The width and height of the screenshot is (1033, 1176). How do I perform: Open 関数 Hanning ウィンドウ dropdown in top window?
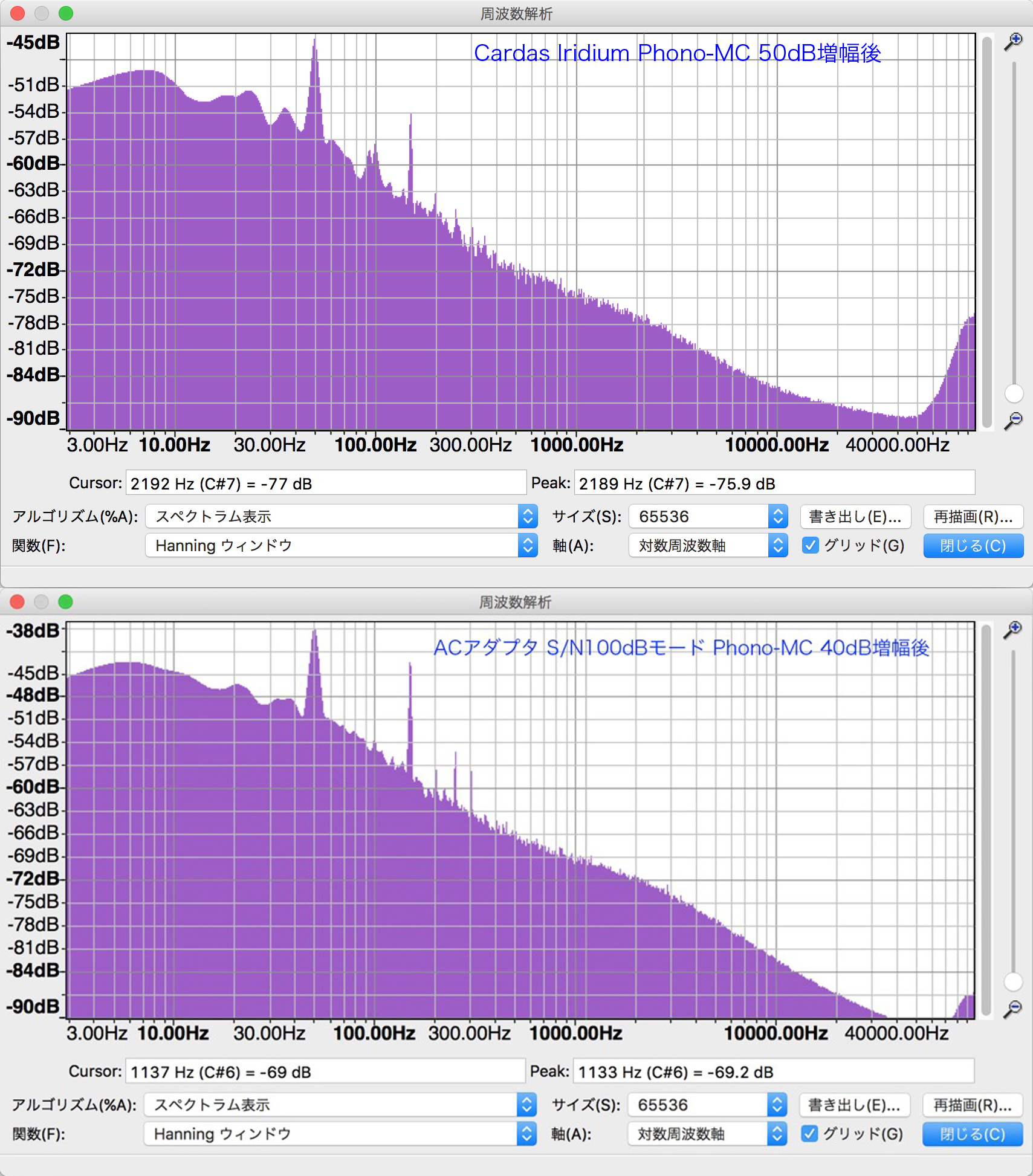point(342,546)
